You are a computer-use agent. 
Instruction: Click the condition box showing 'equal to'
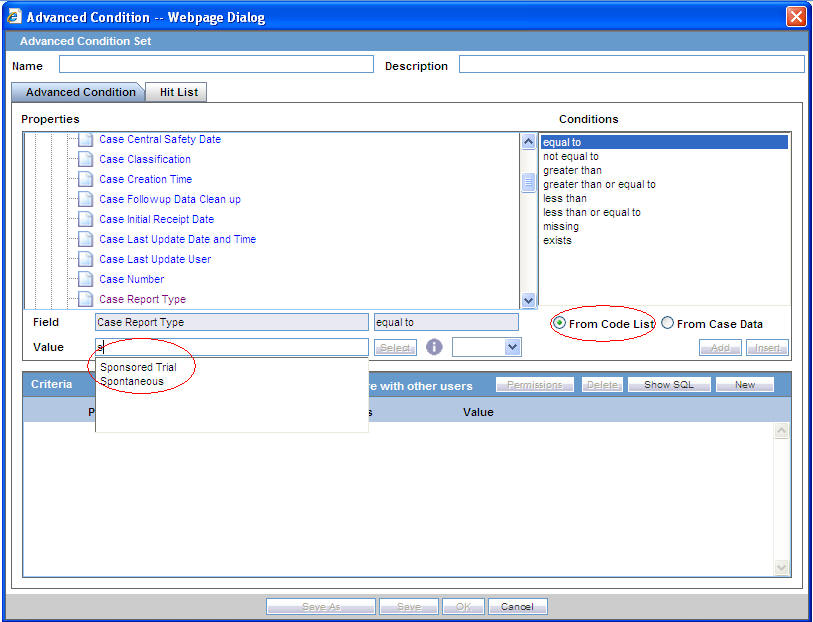446,322
